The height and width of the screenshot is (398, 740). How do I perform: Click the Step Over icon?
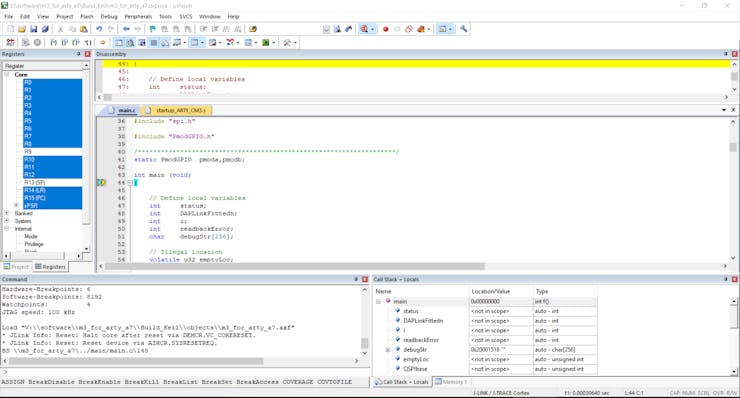(x=65, y=42)
